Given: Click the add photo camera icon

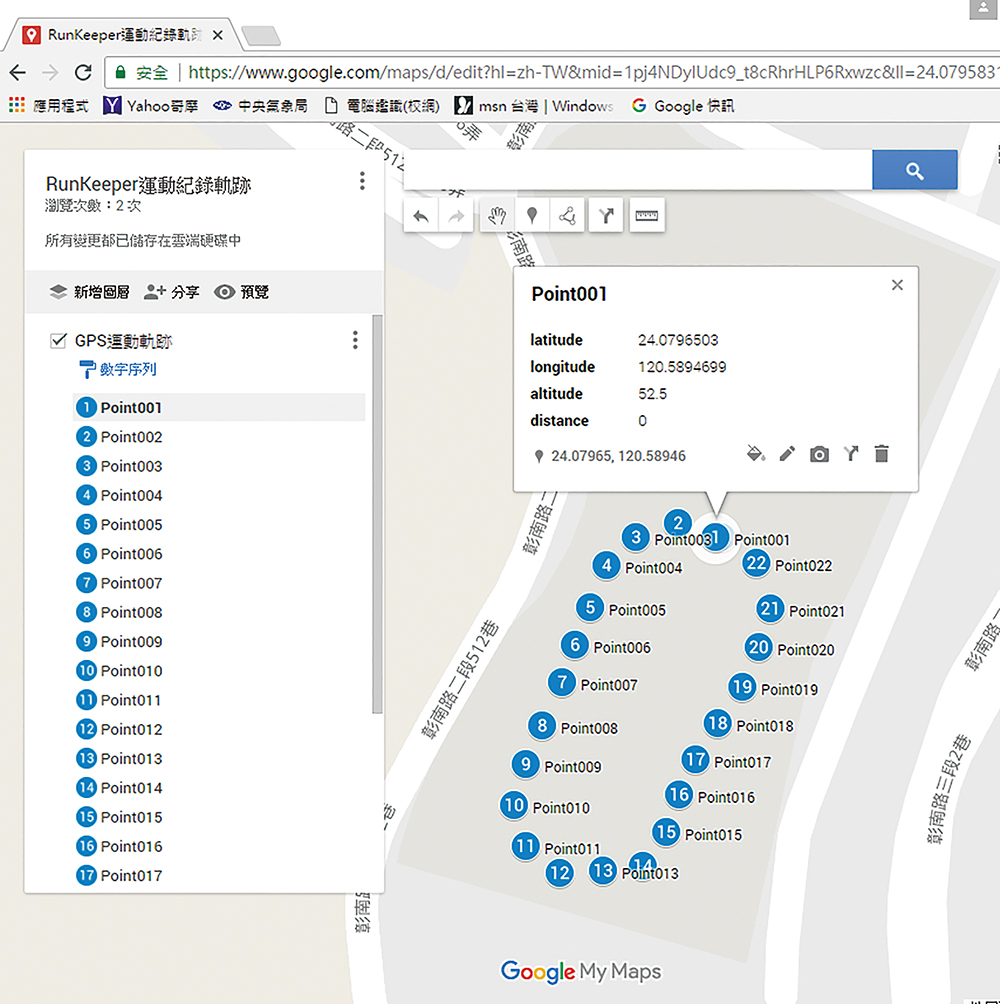Looking at the screenshot, I should (x=819, y=455).
